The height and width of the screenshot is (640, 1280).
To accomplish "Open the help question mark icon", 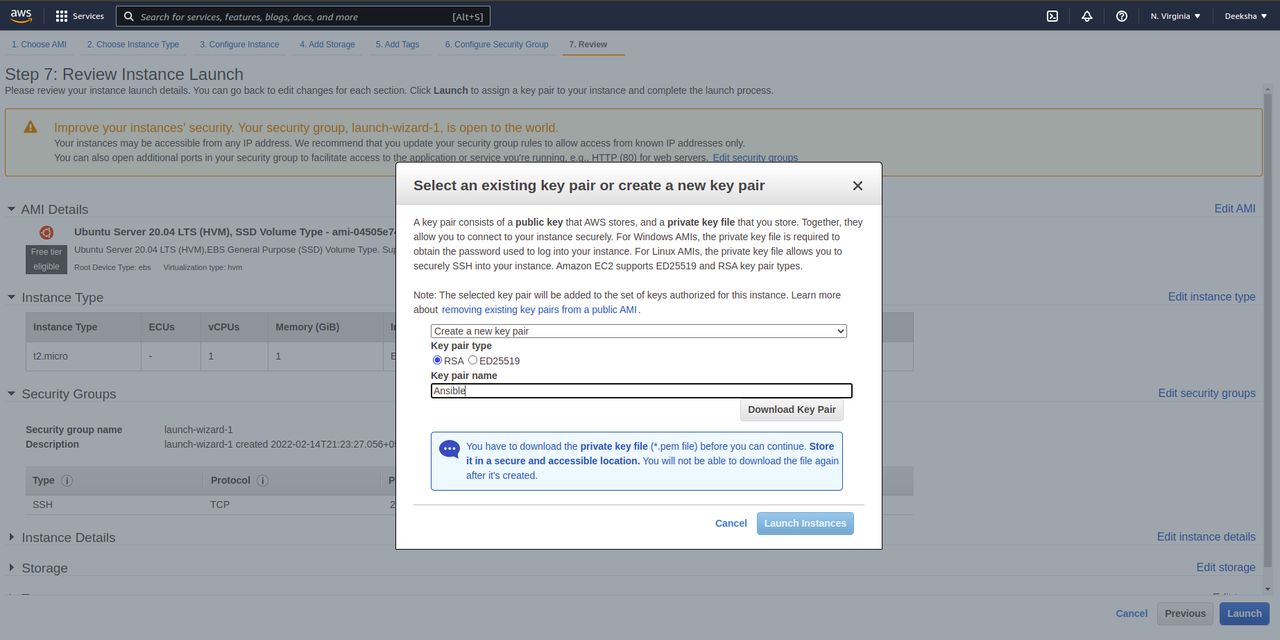I will pos(1122,16).
